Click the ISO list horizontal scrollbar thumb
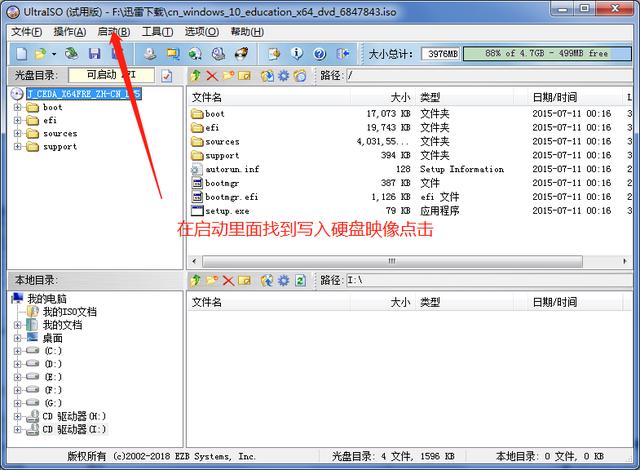This screenshot has height=470, width=640. (x=392, y=261)
